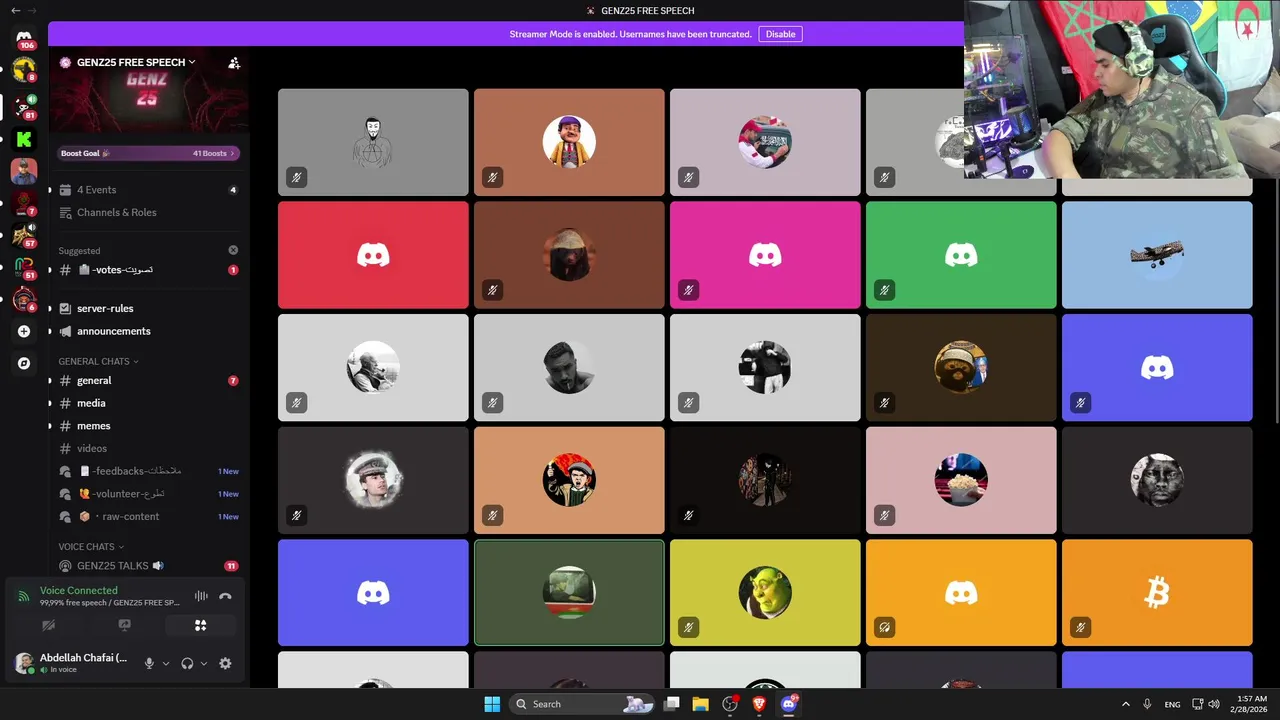Open the Windows Start menu
The height and width of the screenshot is (720, 1280).
coord(492,704)
